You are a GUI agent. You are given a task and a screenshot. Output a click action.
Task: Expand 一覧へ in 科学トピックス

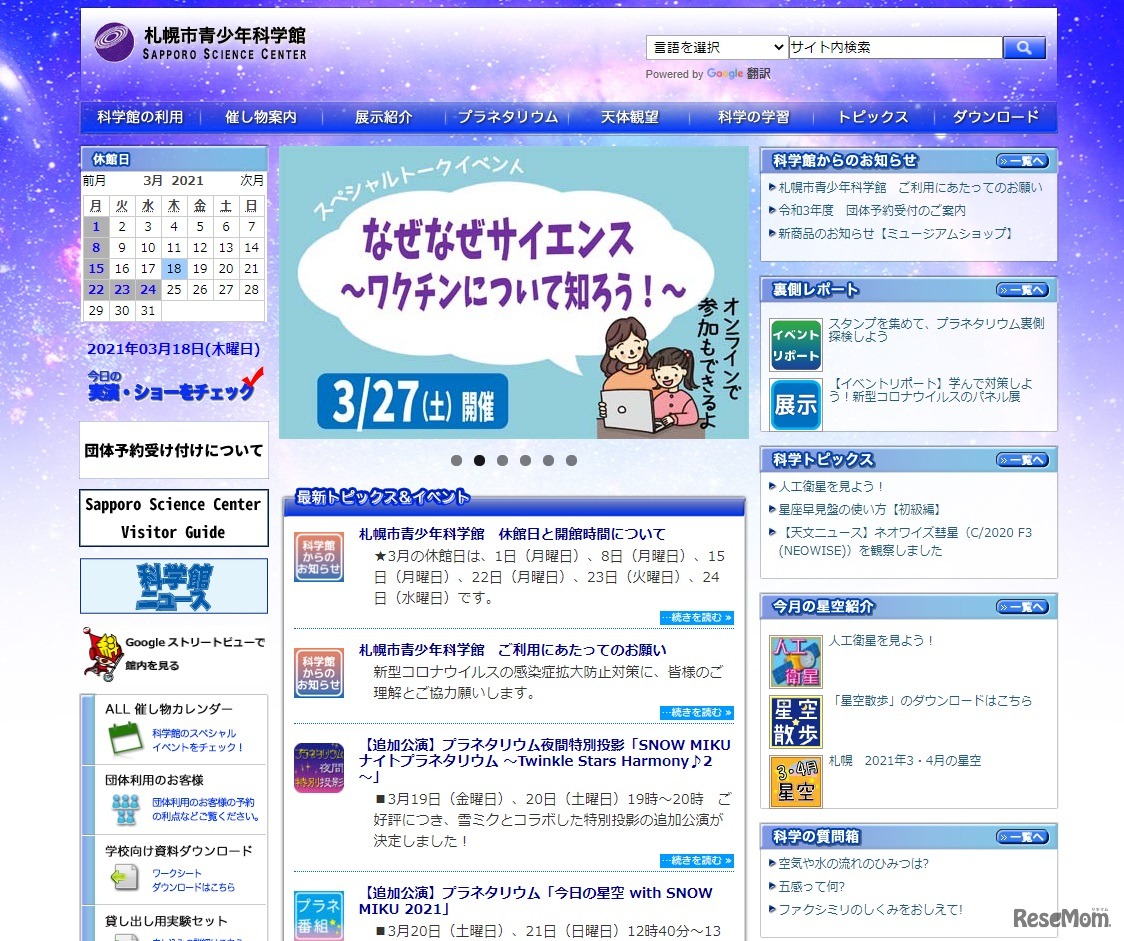click(1022, 460)
